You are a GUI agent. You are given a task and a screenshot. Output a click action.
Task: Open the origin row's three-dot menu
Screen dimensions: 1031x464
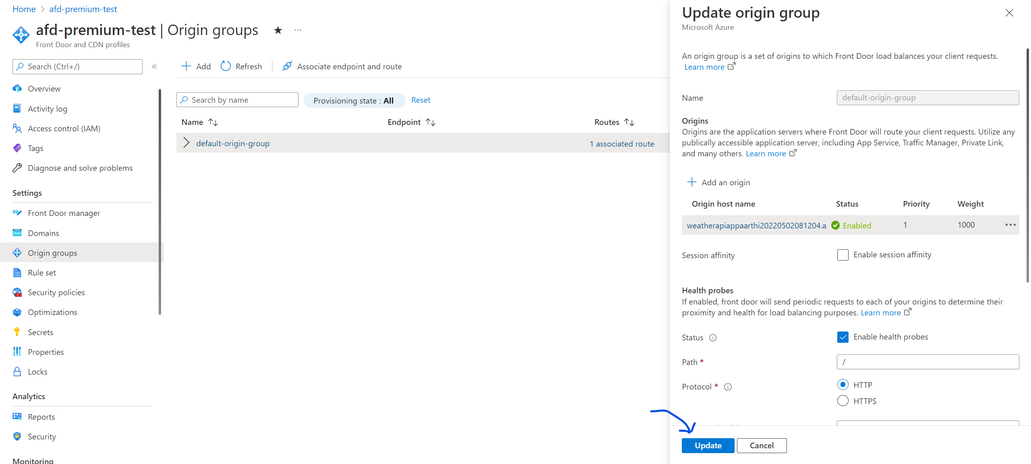(1011, 225)
